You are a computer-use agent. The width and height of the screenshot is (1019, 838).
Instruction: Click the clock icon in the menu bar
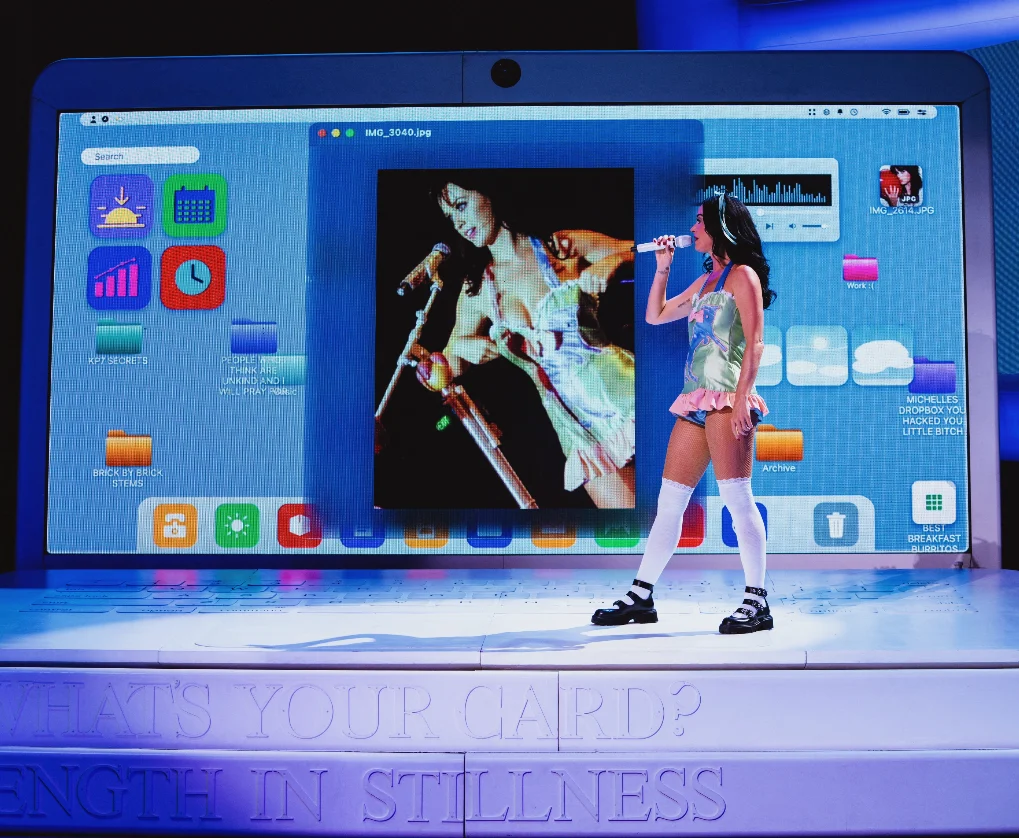click(x=854, y=112)
